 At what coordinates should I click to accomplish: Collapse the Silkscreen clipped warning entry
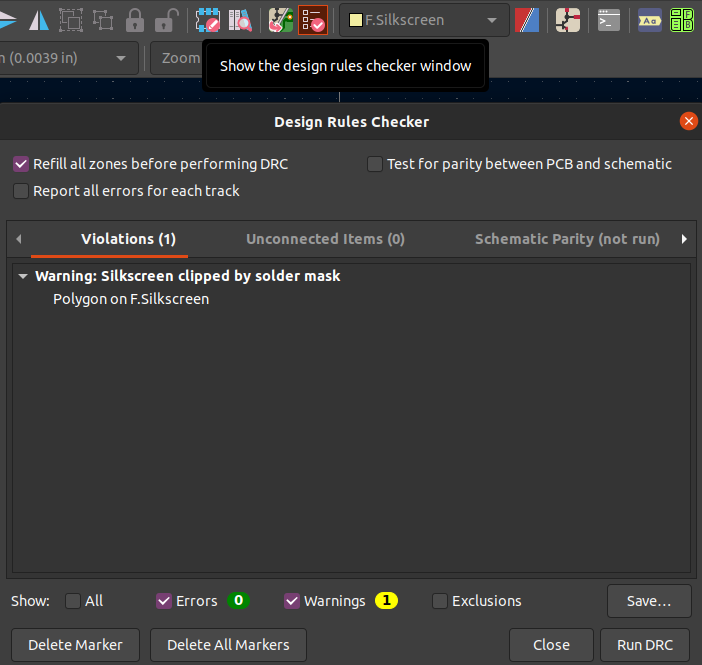click(x=23, y=276)
